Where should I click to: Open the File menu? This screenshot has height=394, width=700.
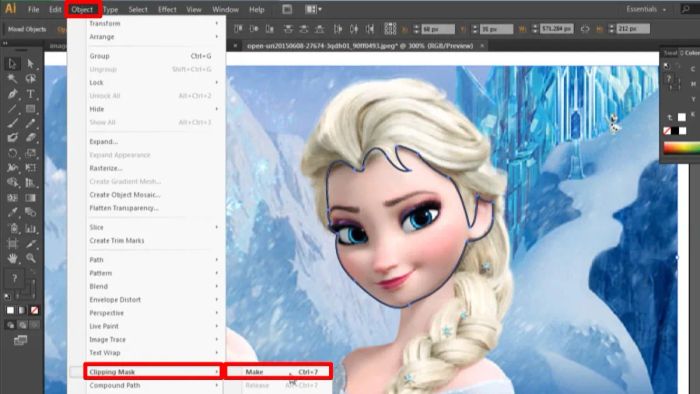point(33,9)
